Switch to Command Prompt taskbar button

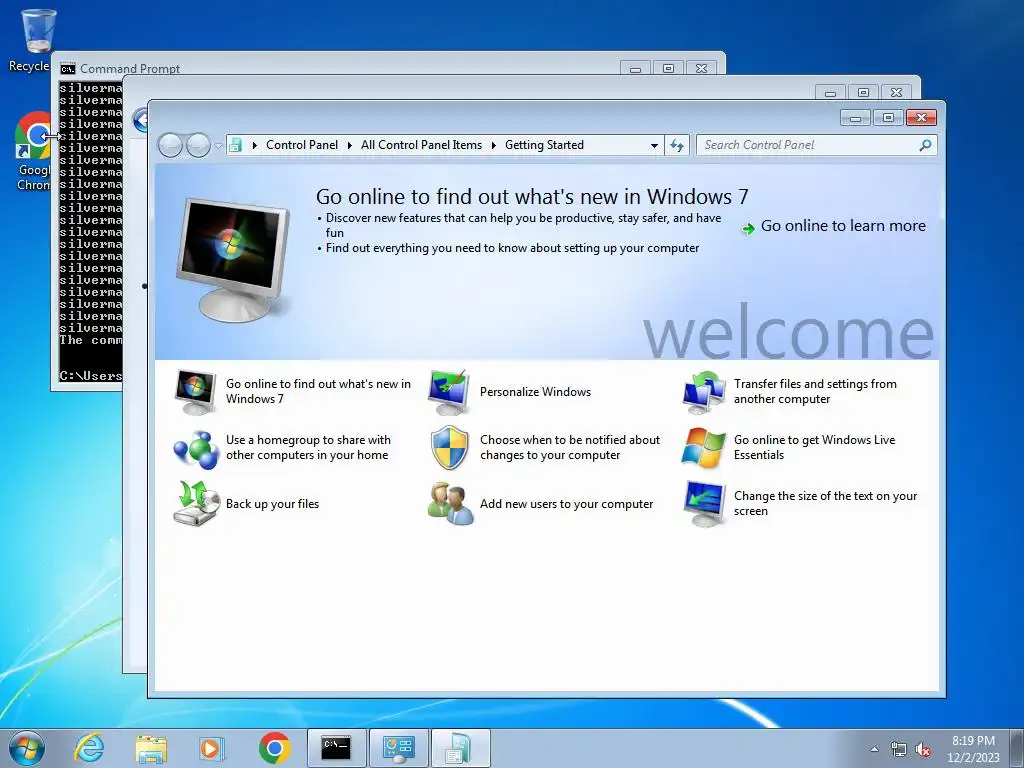(336, 748)
